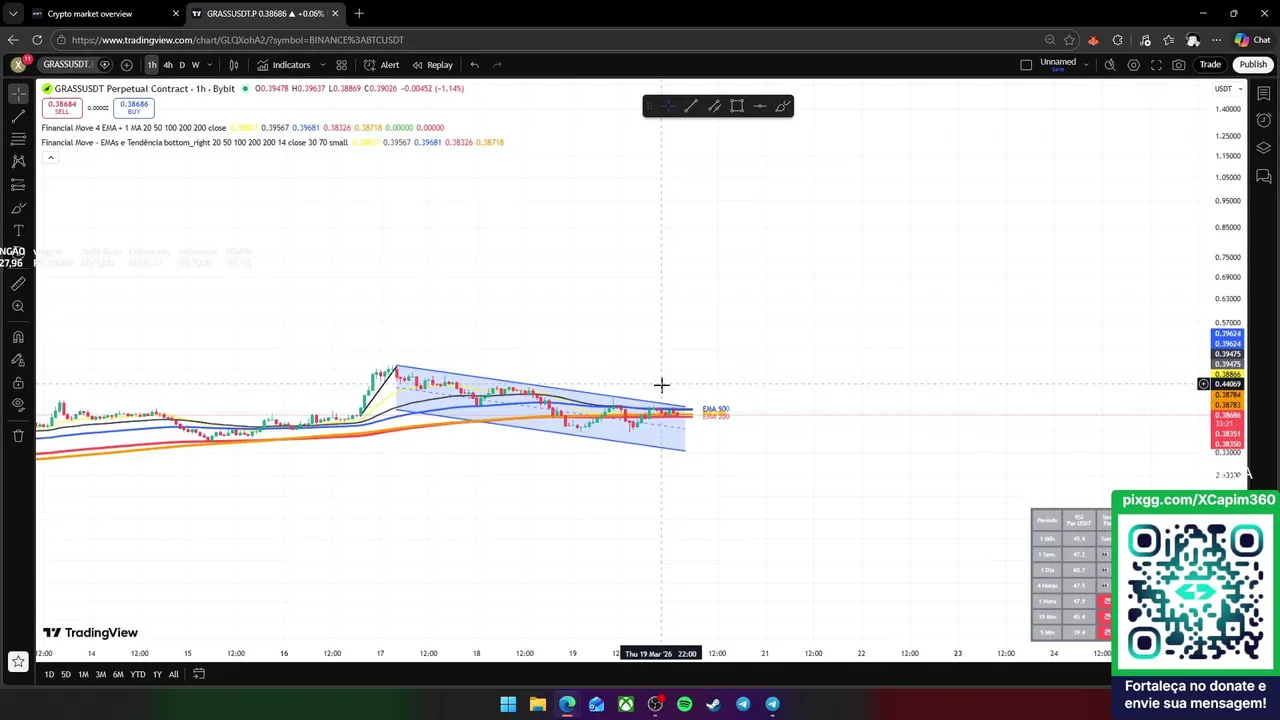Select the ruler measure tool
Image resolution: width=1280 pixels, height=720 pixels.
pos(18,284)
